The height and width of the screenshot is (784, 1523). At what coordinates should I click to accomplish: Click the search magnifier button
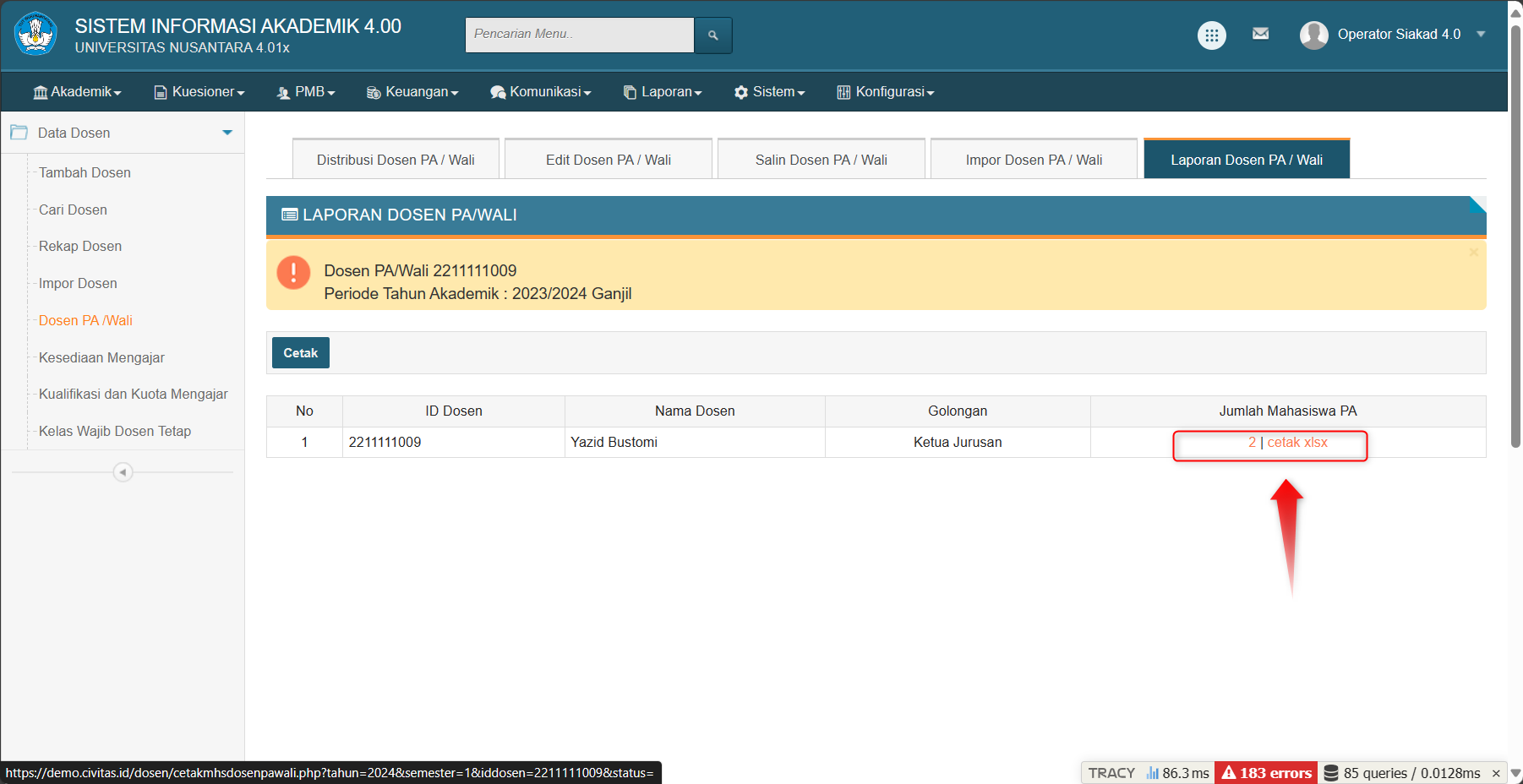click(x=712, y=35)
